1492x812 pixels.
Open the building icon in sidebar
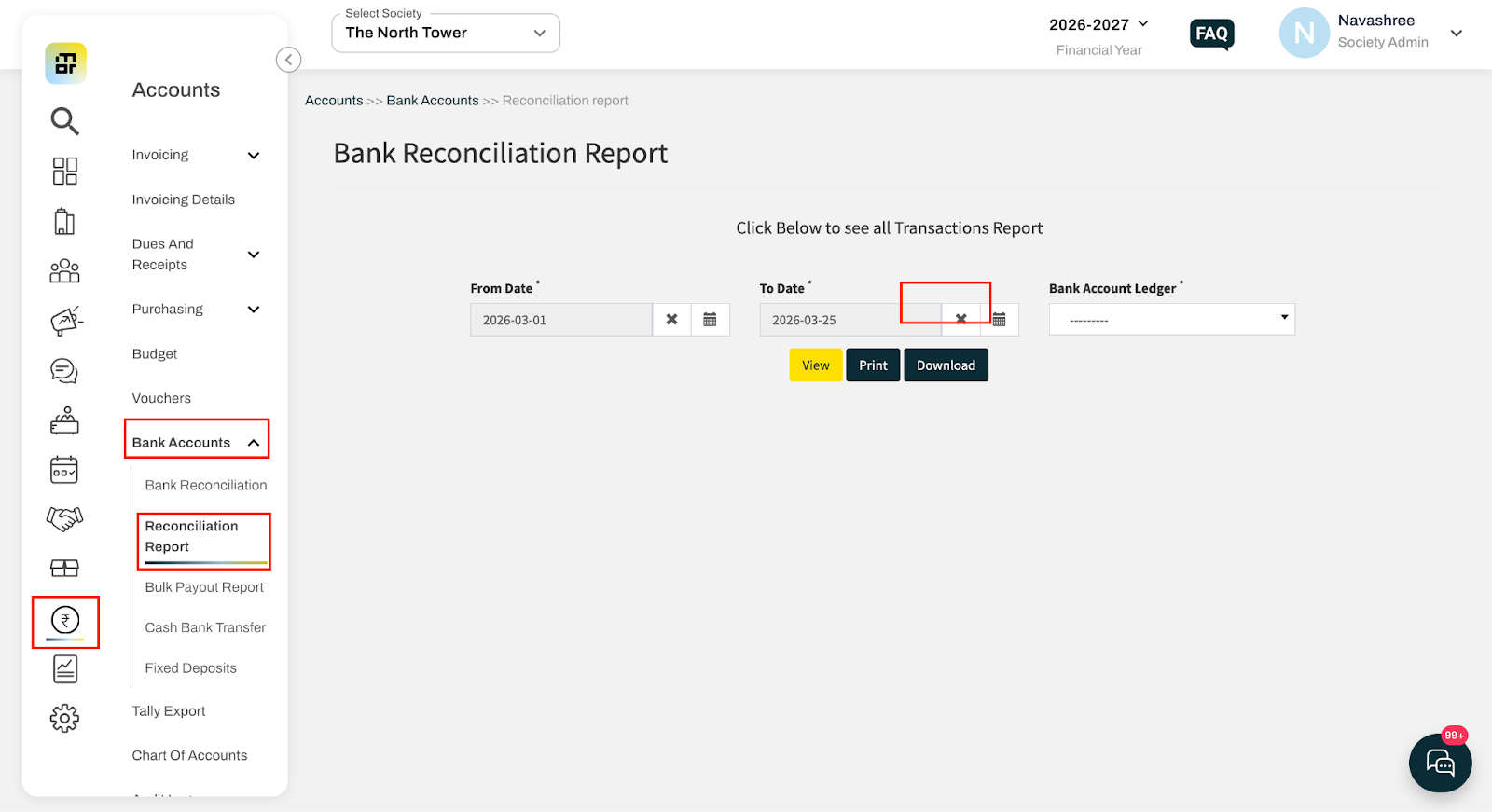tap(64, 222)
